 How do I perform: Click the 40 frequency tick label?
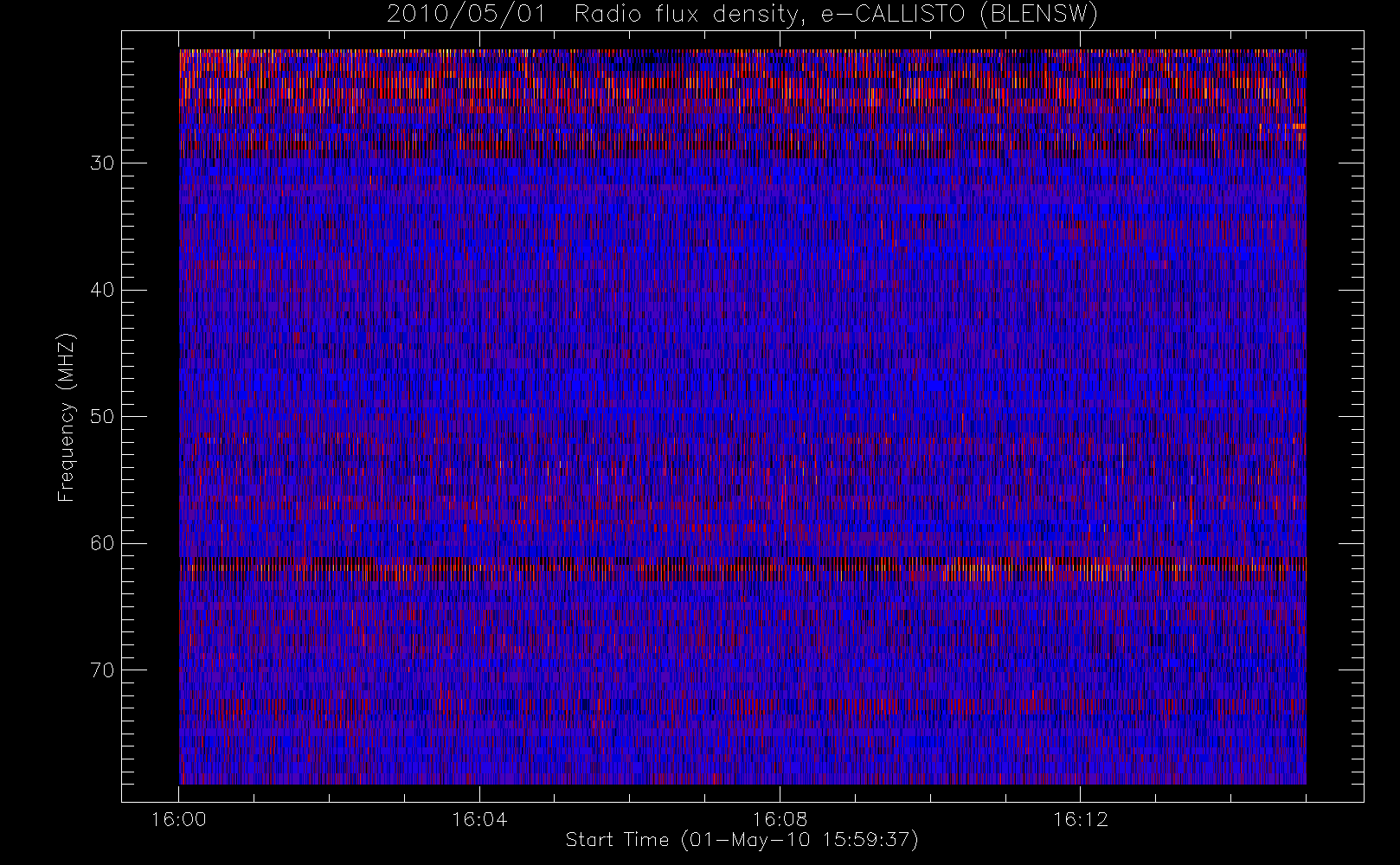[x=102, y=290]
